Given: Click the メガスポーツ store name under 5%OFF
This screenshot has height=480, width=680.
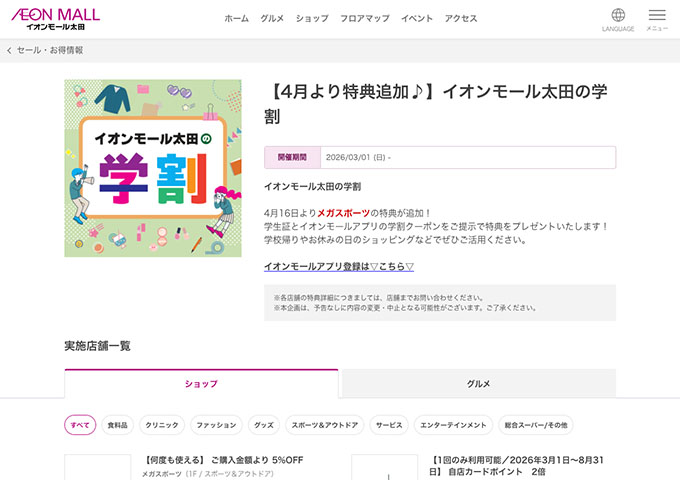Looking at the screenshot, I should [x=162, y=474].
